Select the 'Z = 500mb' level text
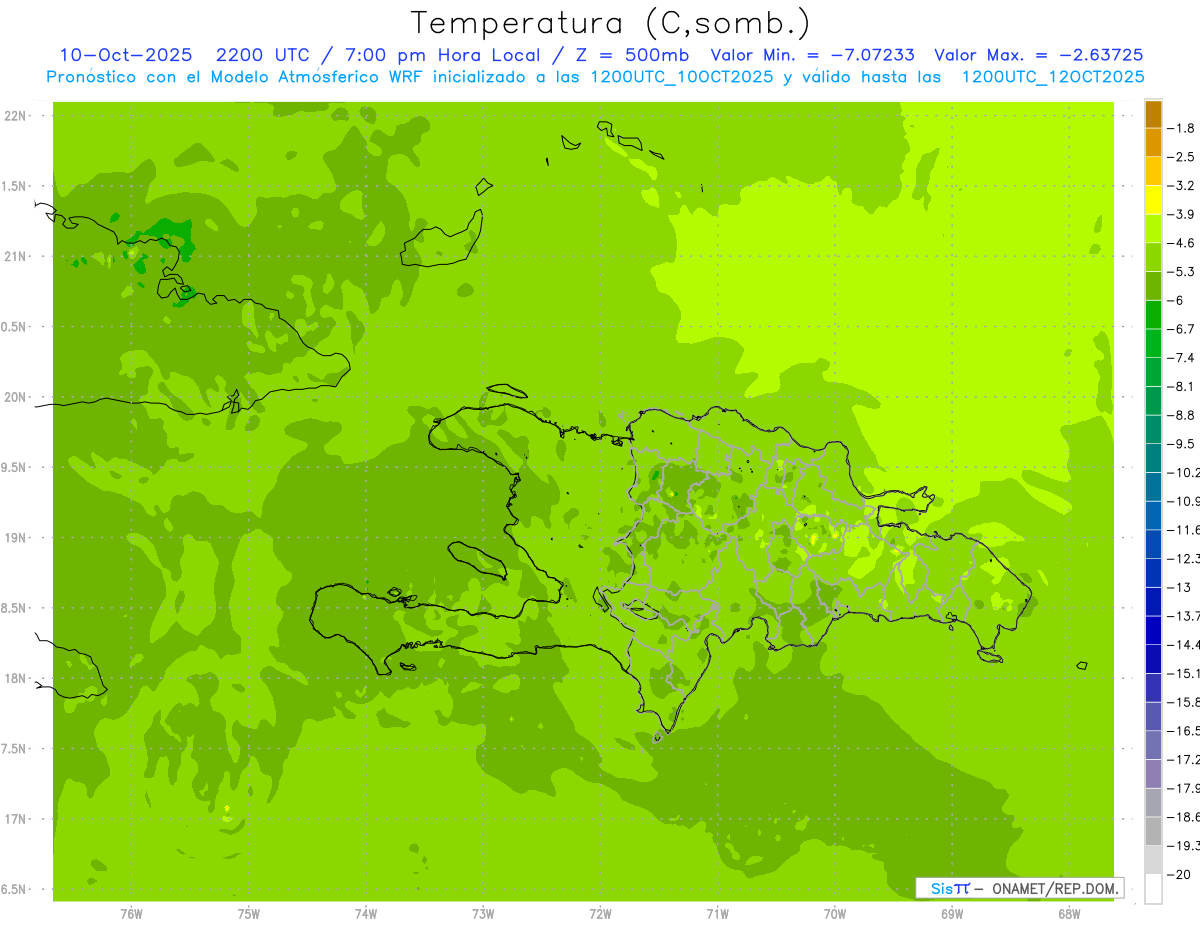The image size is (1200, 927). pyautogui.click(x=629, y=55)
